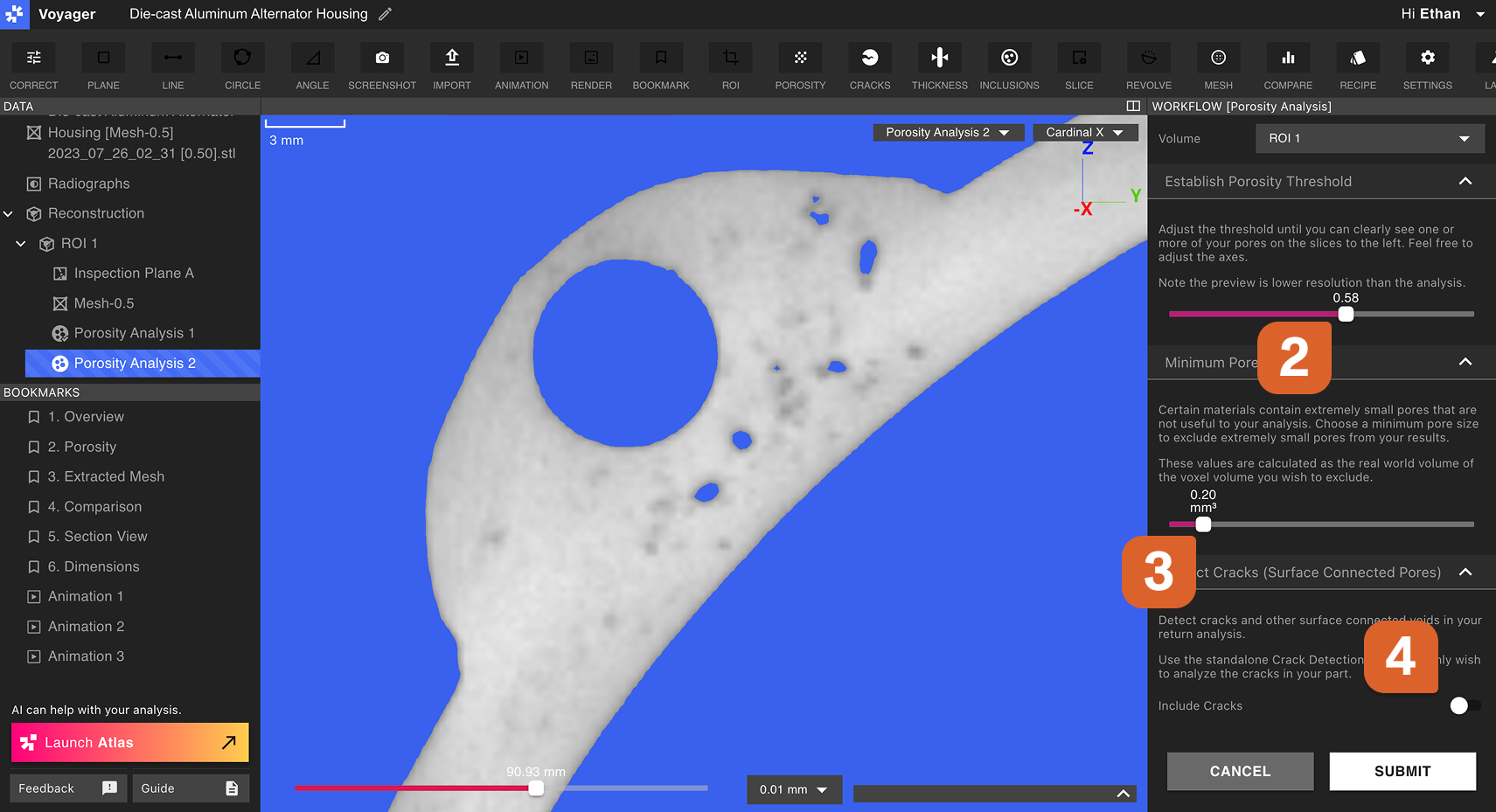This screenshot has height=812, width=1496.
Task: Click the porosity threshold slider handle
Action: click(x=1346, y=314)
